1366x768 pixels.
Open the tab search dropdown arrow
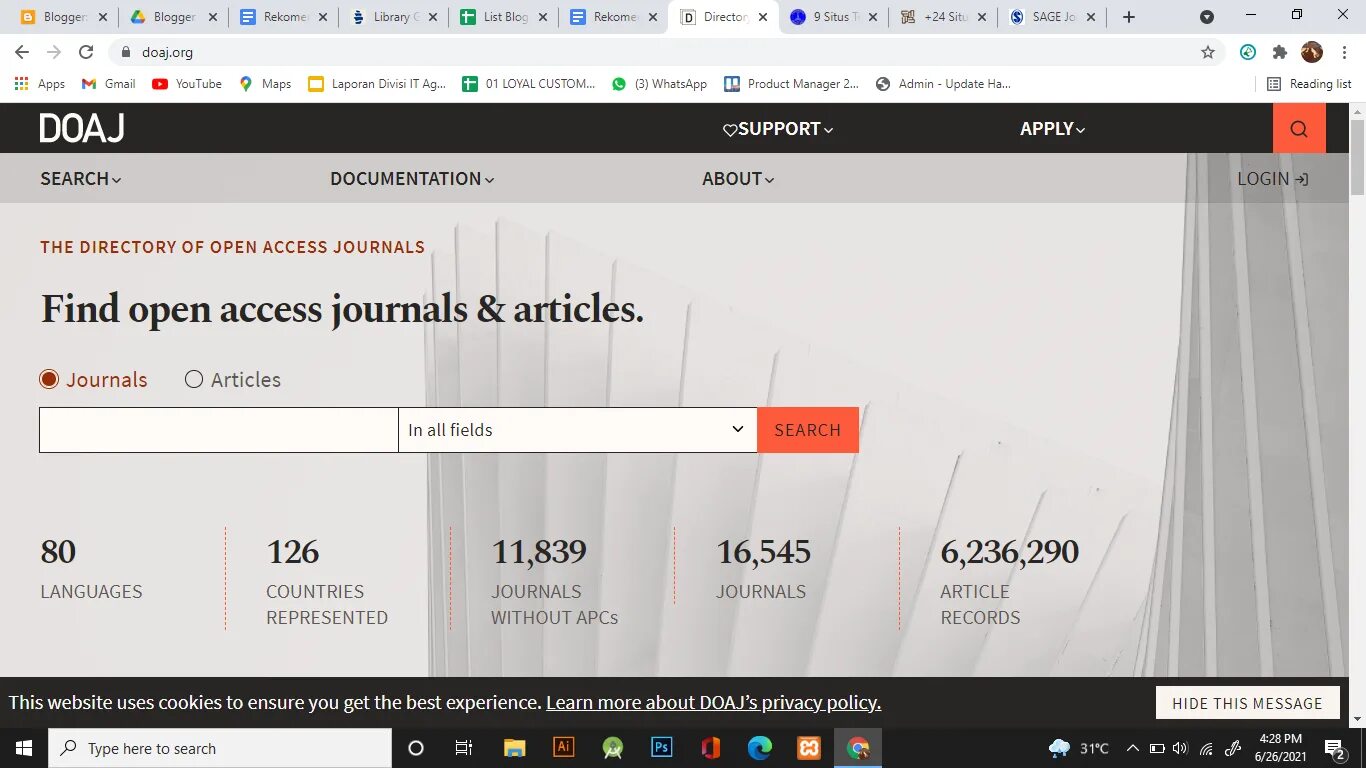click(1207, 17)
